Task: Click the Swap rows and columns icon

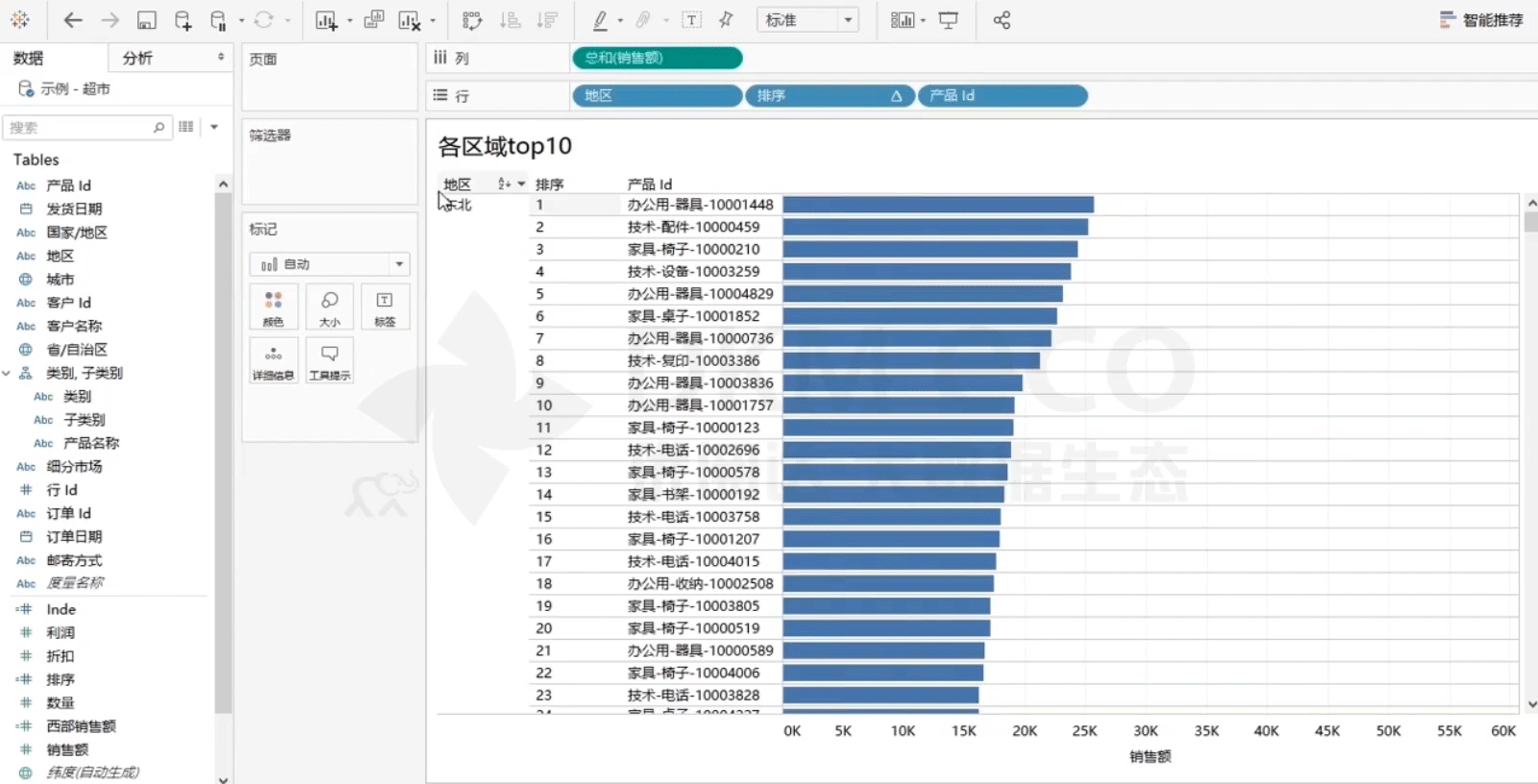Action: (x=471, y=20)
